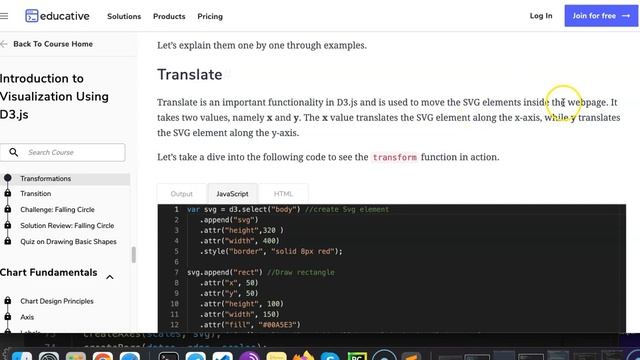Click the educative logo
Screen dimensions: 640x360
pyautogui.click(x=57, y=16)
